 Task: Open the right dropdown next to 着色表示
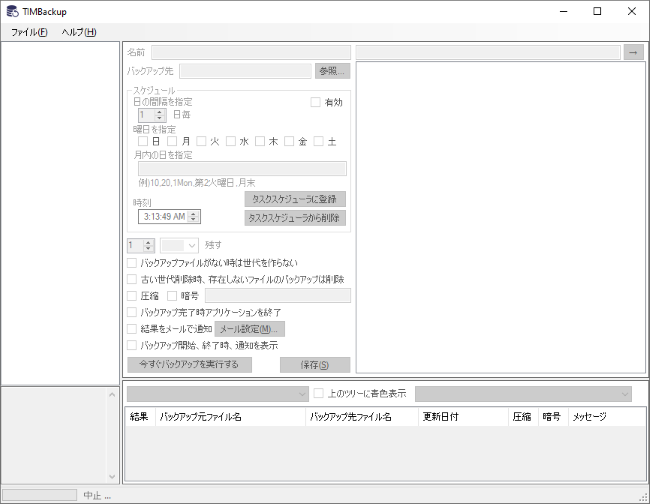click(x=523, y=394)
